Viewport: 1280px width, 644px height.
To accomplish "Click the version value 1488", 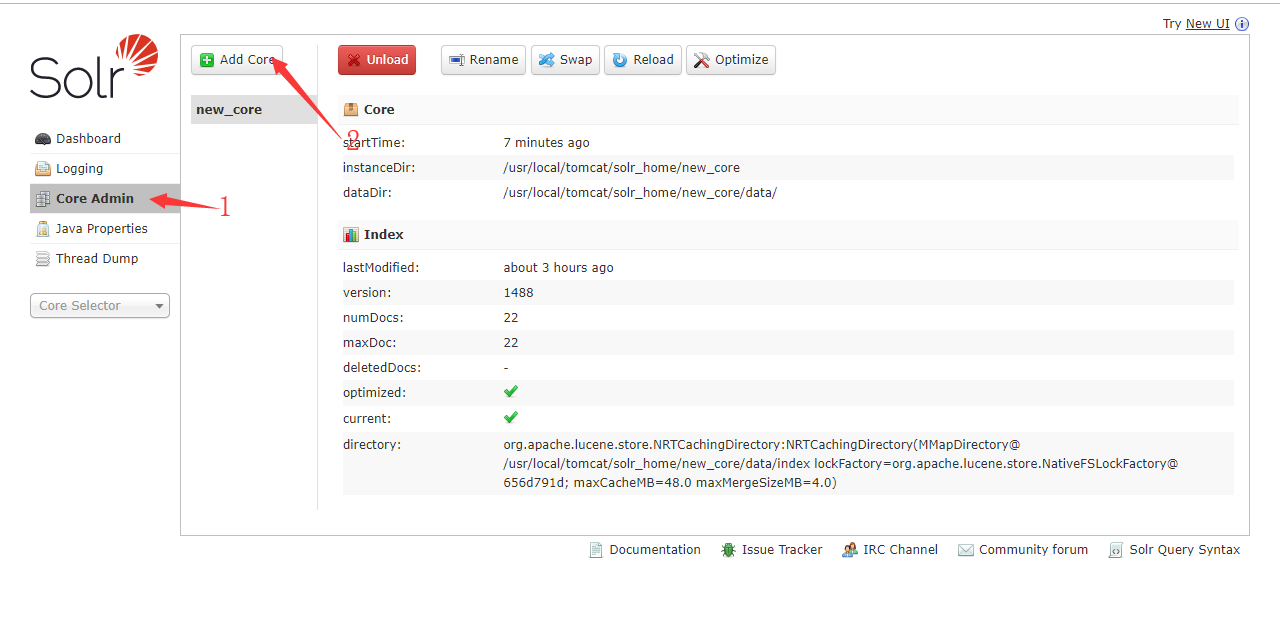I will [x=519, y=293].
